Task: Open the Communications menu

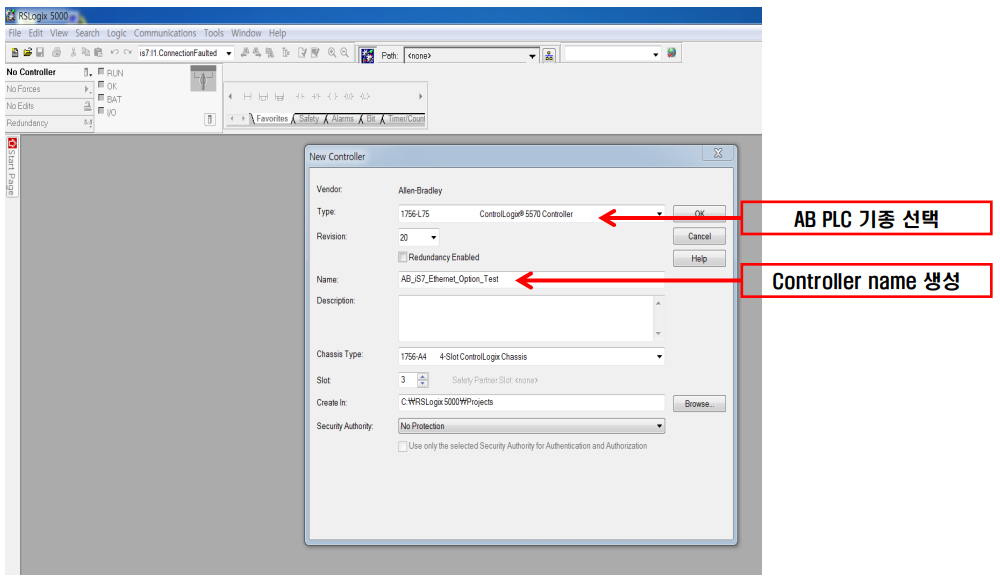Action: [x=164, y=33]
